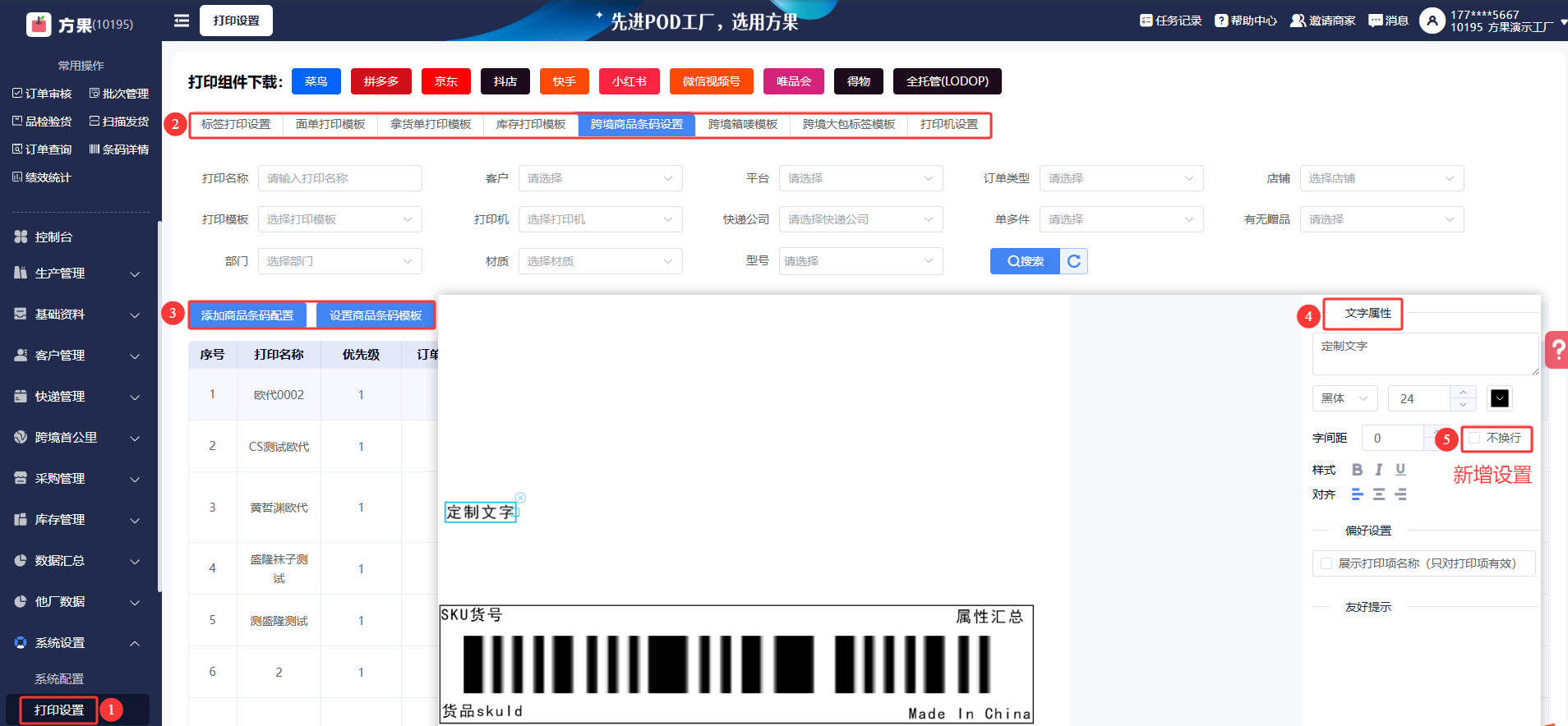Remove the 定制文字 element with close icon
This screenshot has height=726, width=1568.
(x=520, y=498)
